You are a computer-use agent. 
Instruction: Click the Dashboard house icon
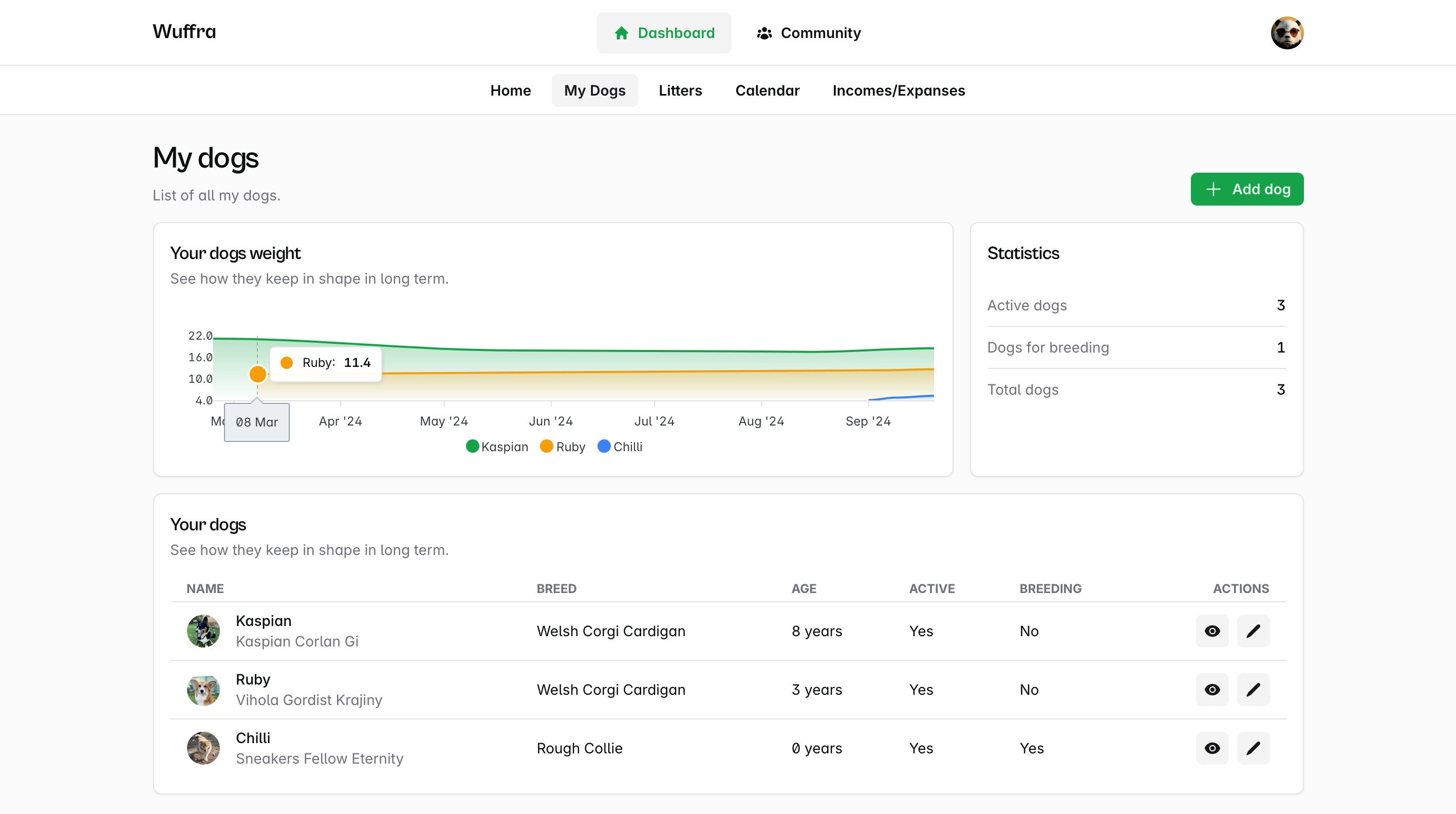pyautogui.click(x=621, y=32)
